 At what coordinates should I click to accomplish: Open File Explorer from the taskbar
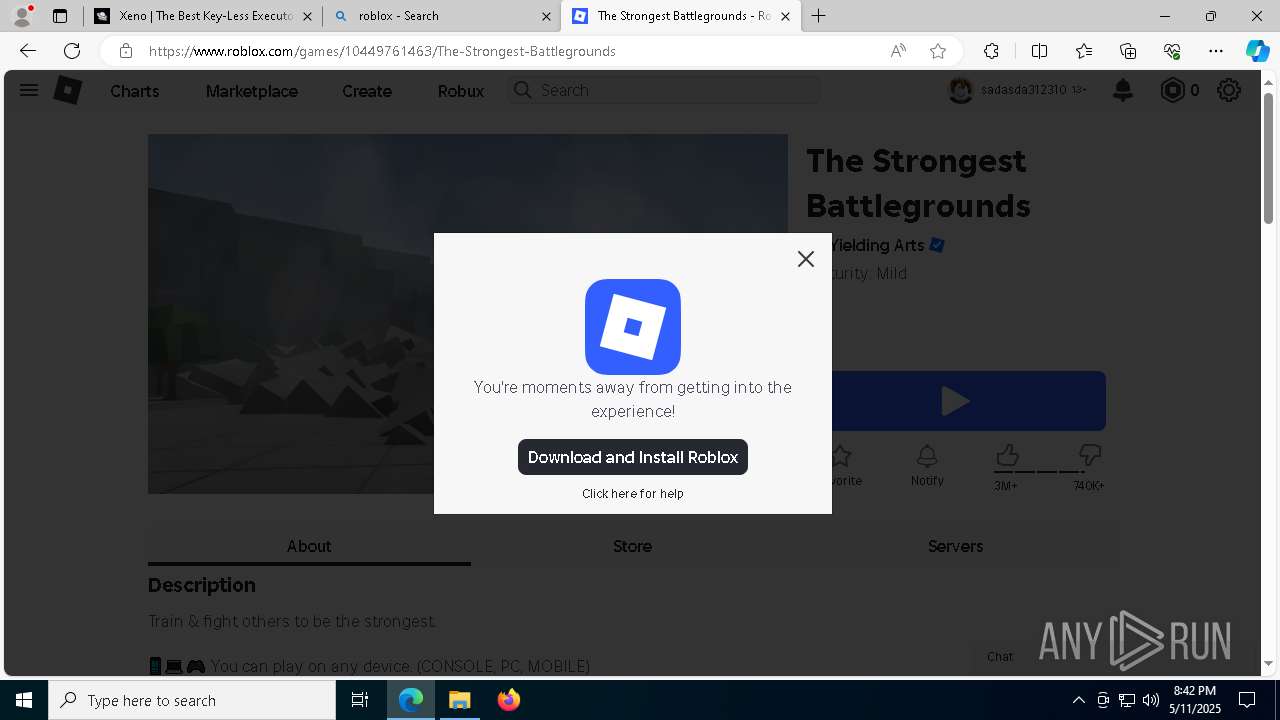[x=459, y=700]
